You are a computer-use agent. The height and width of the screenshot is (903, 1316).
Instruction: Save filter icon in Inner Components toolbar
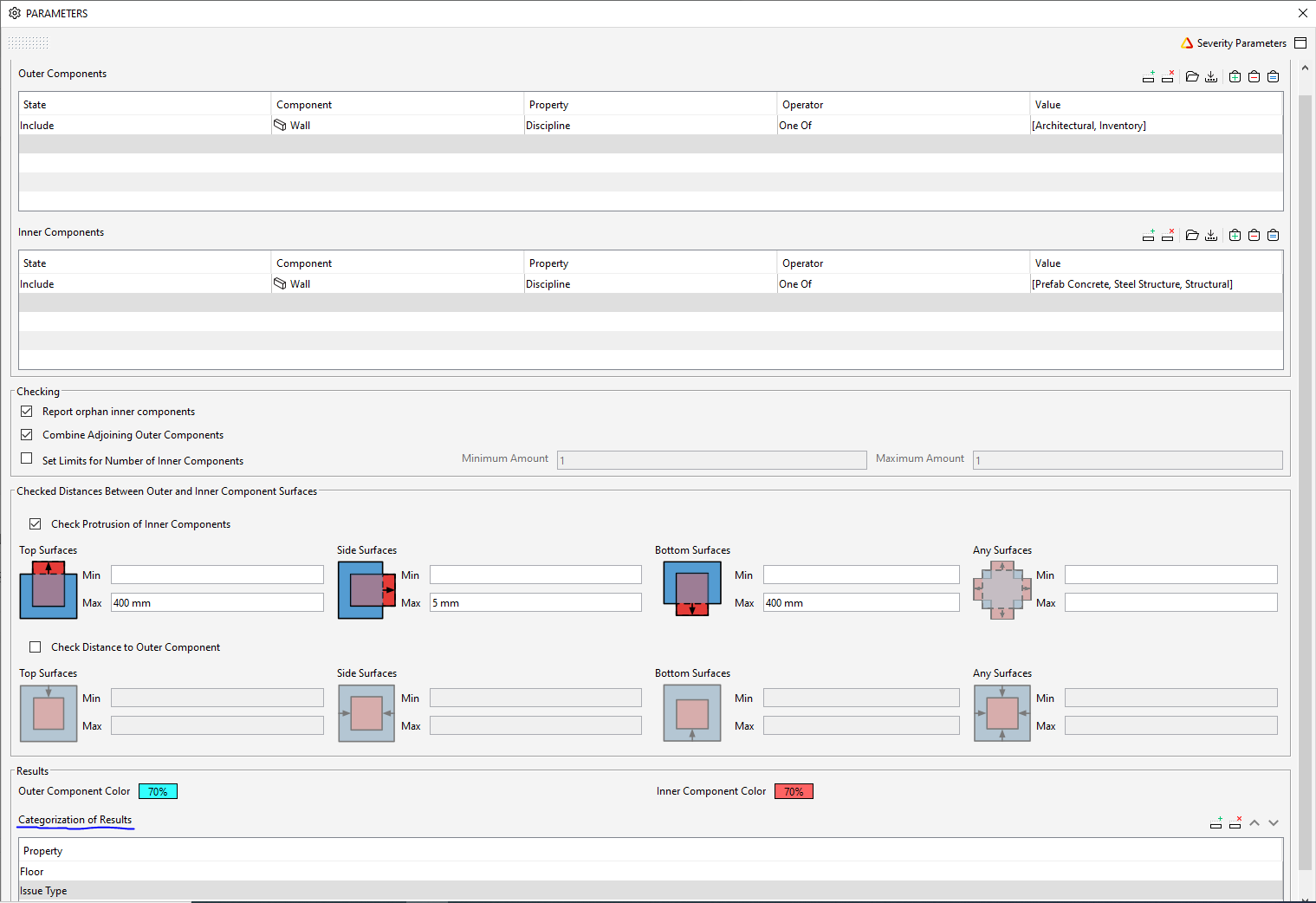(x=1211, y=236)
